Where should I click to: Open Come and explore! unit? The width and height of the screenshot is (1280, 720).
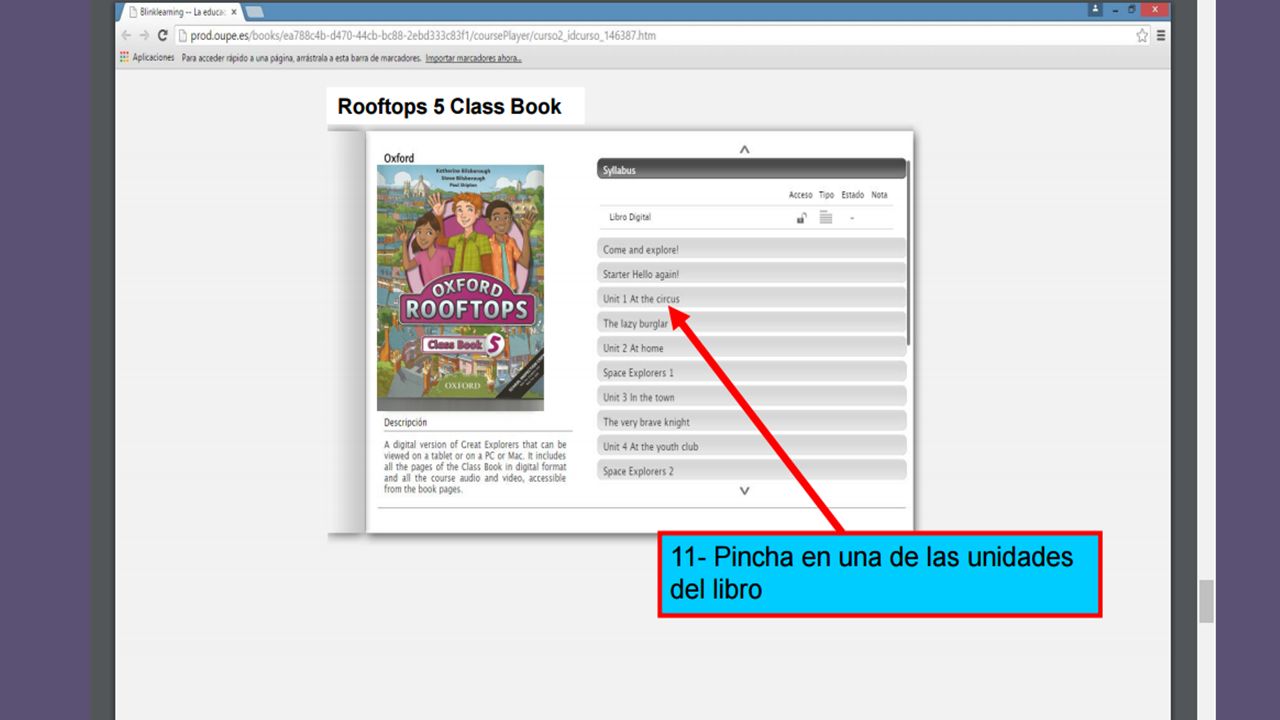point(751,250)
